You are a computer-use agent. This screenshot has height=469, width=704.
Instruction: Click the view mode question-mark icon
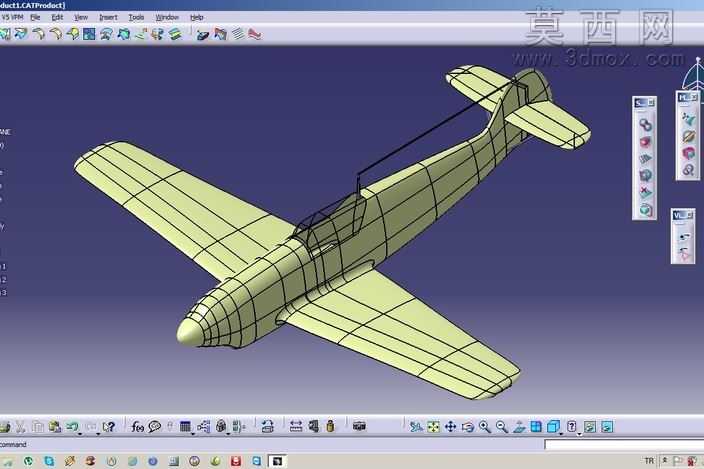click(x=572, y=426)
